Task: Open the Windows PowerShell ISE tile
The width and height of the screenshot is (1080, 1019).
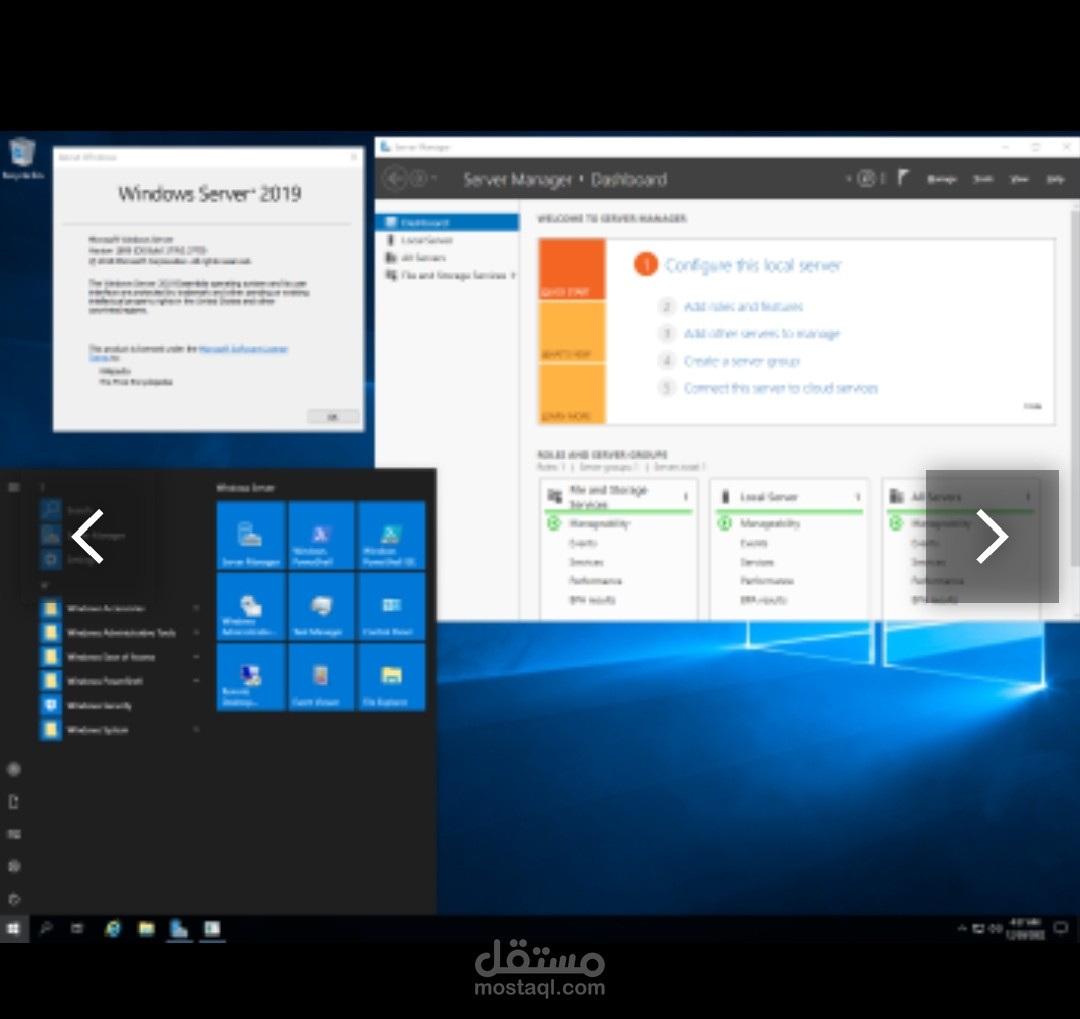Action: pos(391,536)
